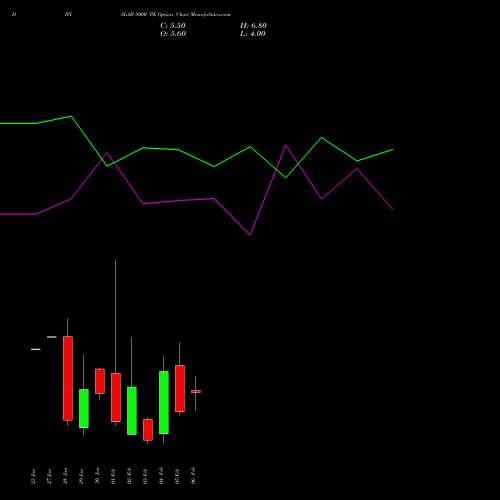Click the 01 Feb date label
Image resolution: width=500 pixels, height=500 pixels.
(114, 476)
